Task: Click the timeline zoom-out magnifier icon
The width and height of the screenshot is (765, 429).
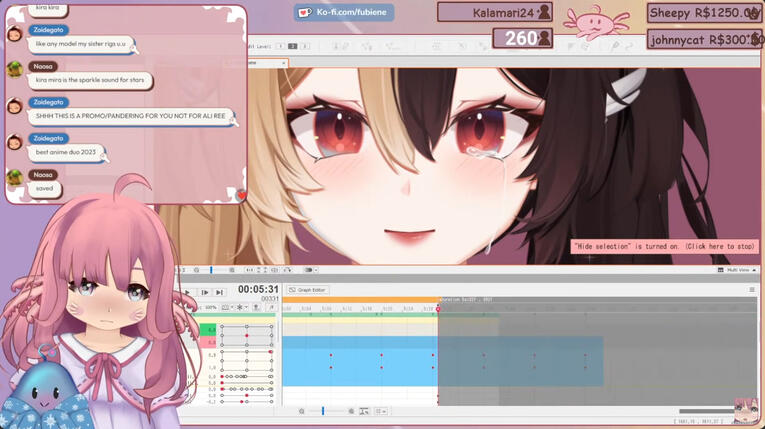Action: click(x=302, y=411)
